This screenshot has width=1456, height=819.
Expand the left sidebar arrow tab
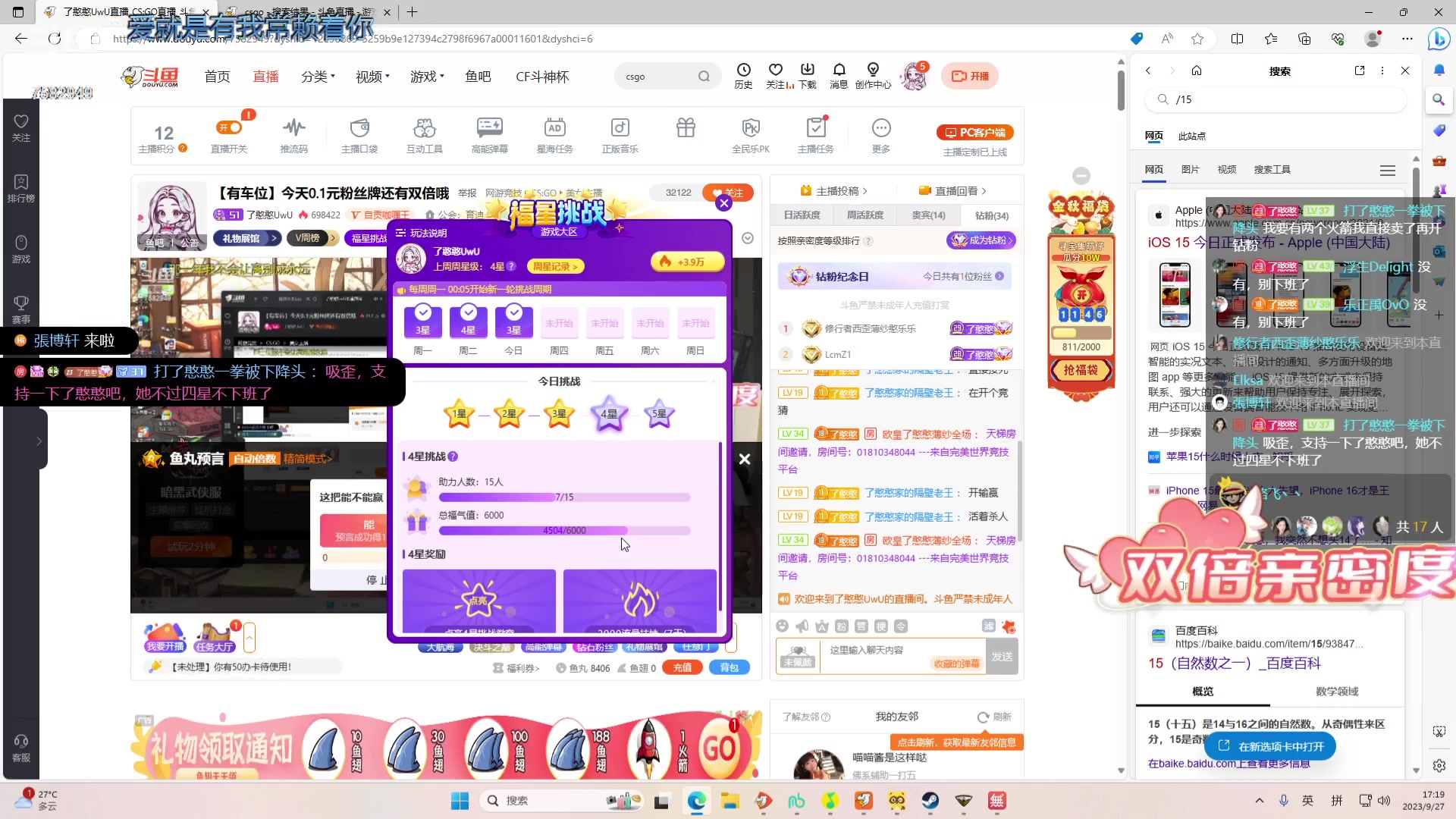[39, 441]
